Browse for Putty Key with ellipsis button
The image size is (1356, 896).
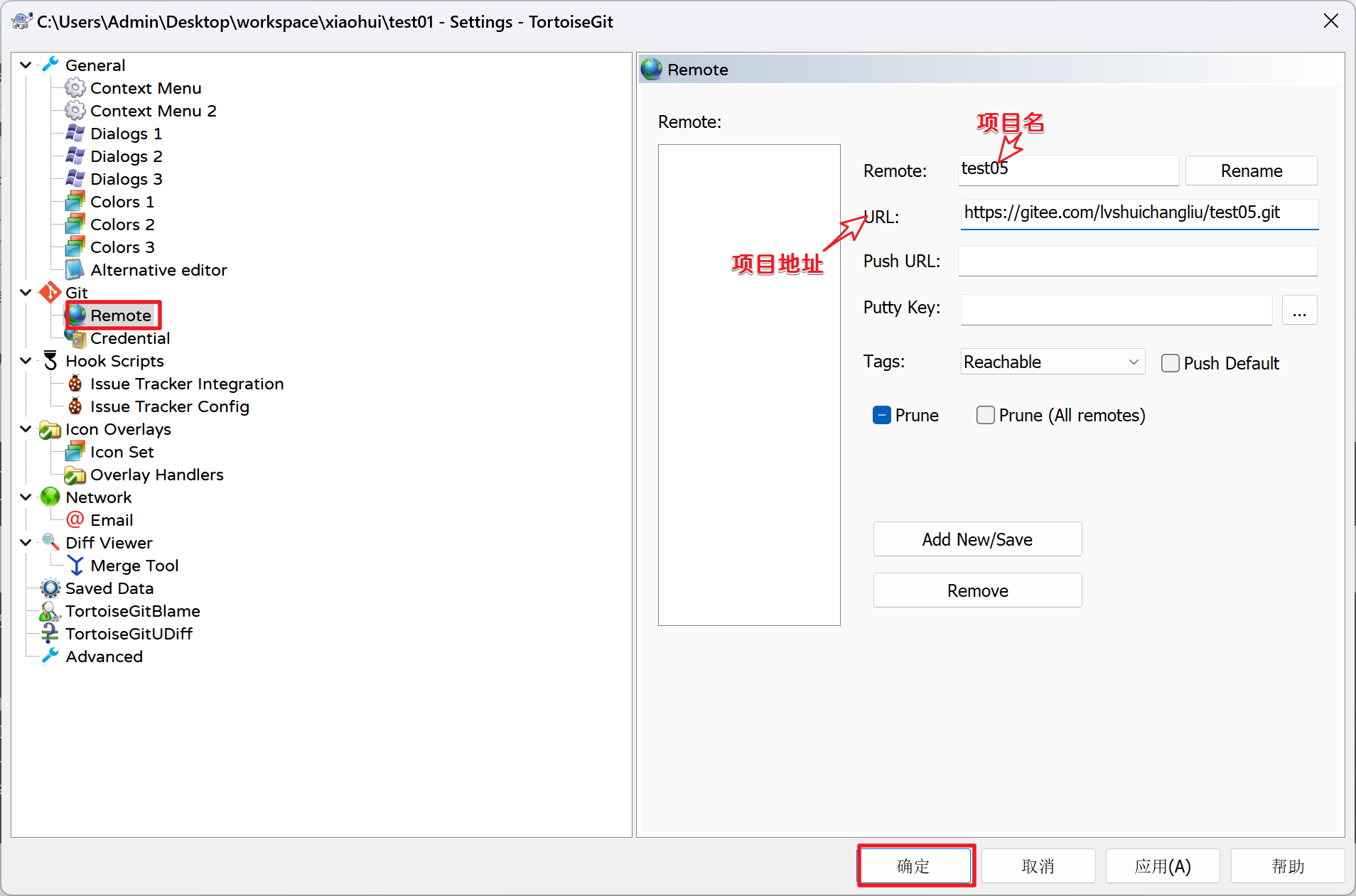(x=1299, y=311)
